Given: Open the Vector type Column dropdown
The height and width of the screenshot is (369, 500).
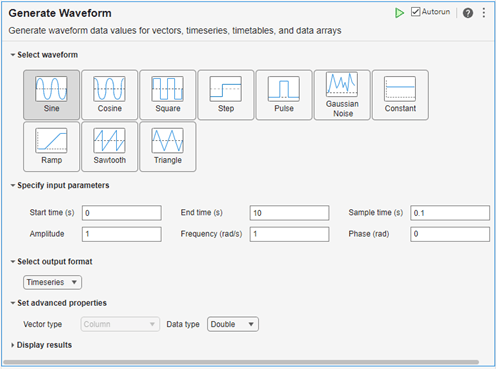Looking at the screenshot, I should (120, 324).
